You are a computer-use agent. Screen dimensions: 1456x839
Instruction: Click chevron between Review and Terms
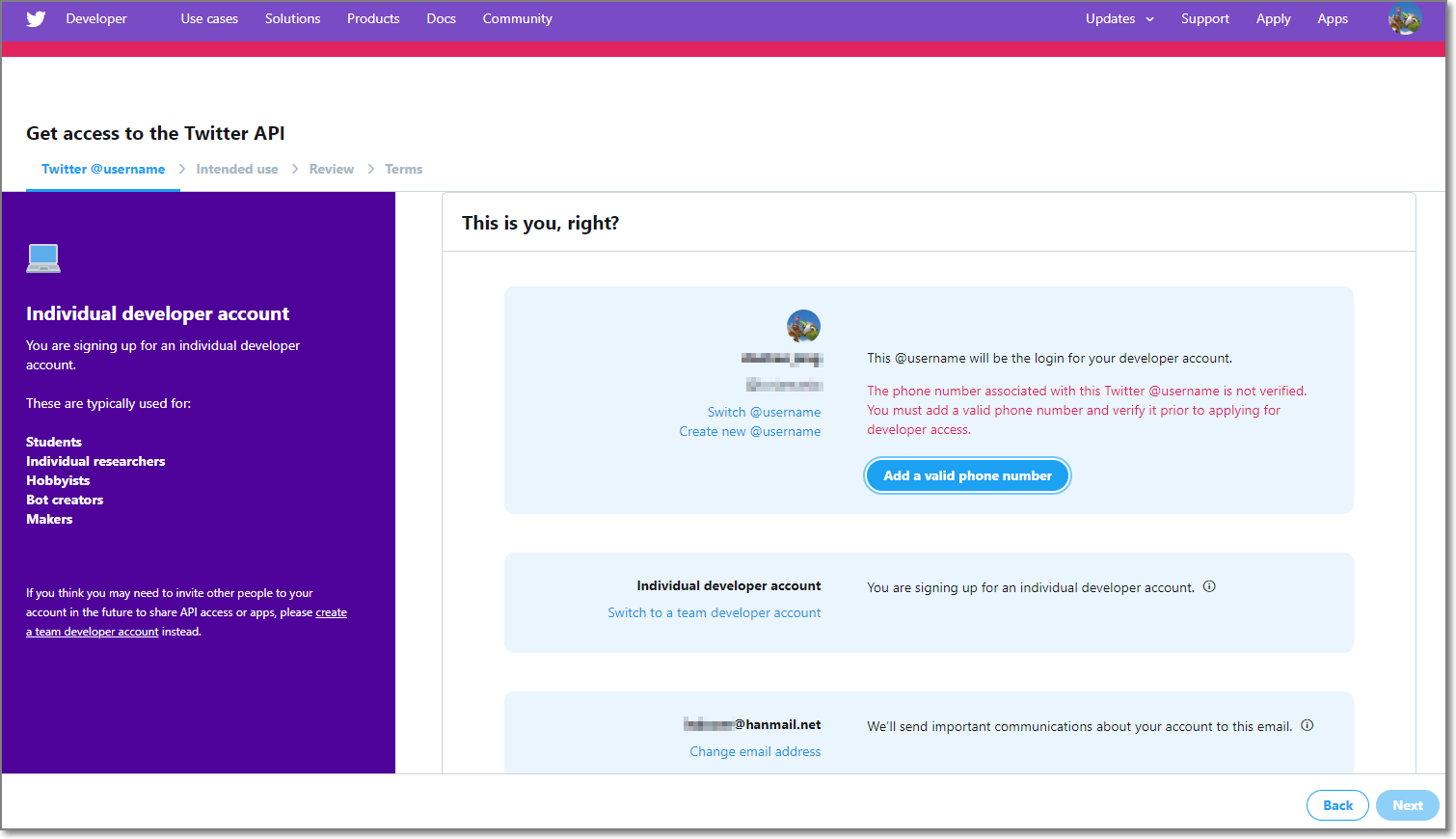370,169
